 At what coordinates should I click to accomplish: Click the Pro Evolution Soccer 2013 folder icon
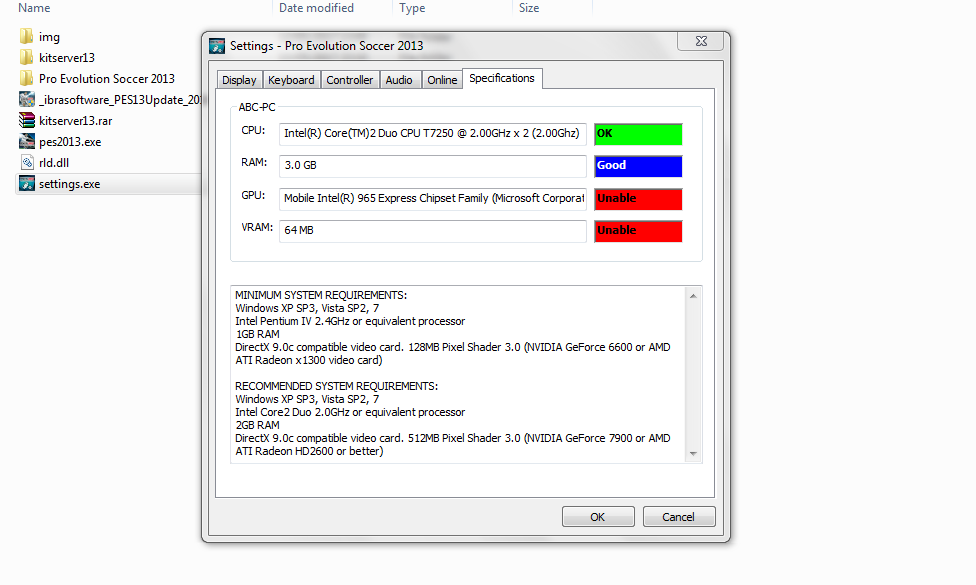[x=26, y=78]
